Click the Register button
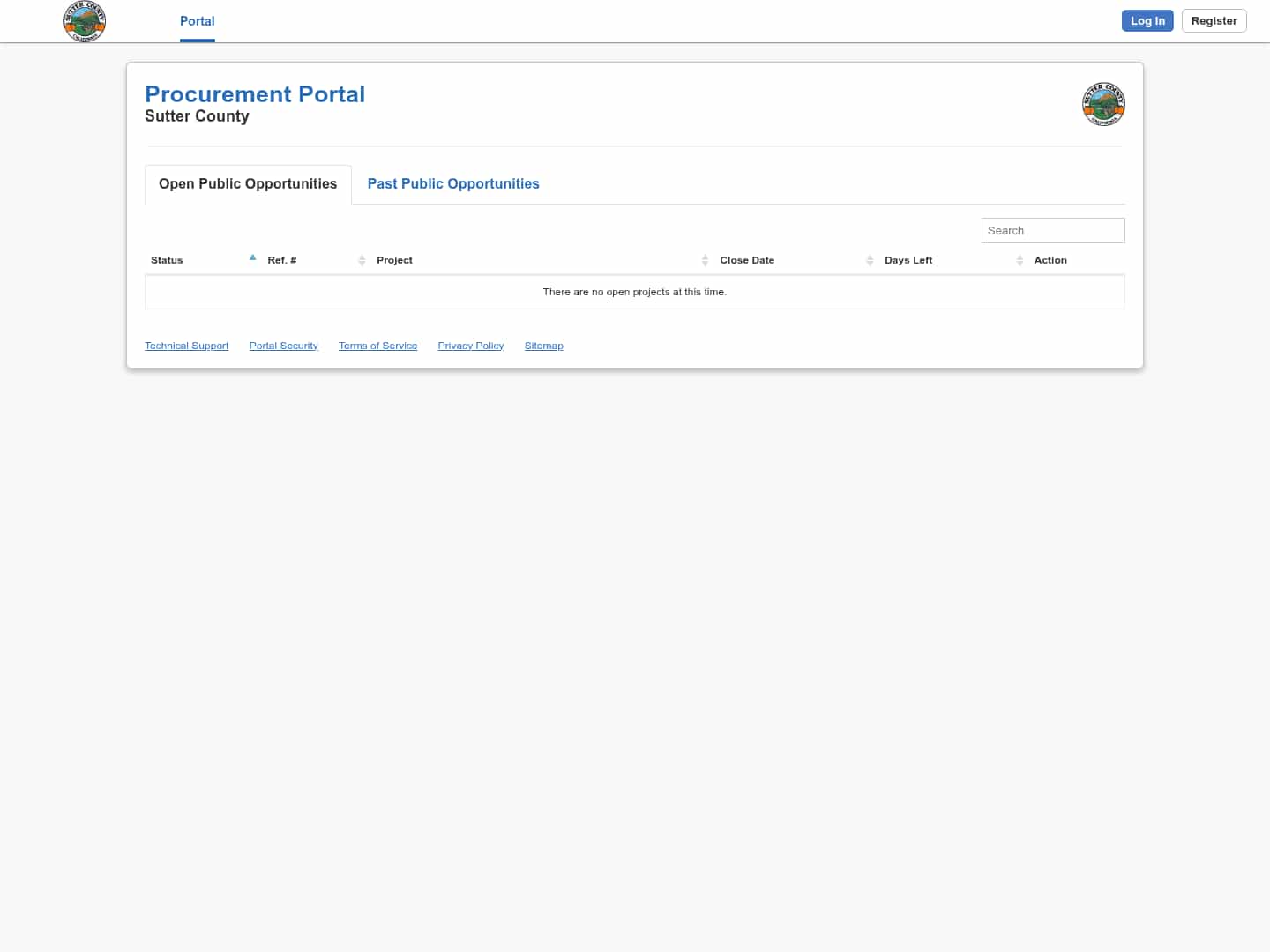 [1214, 20]
